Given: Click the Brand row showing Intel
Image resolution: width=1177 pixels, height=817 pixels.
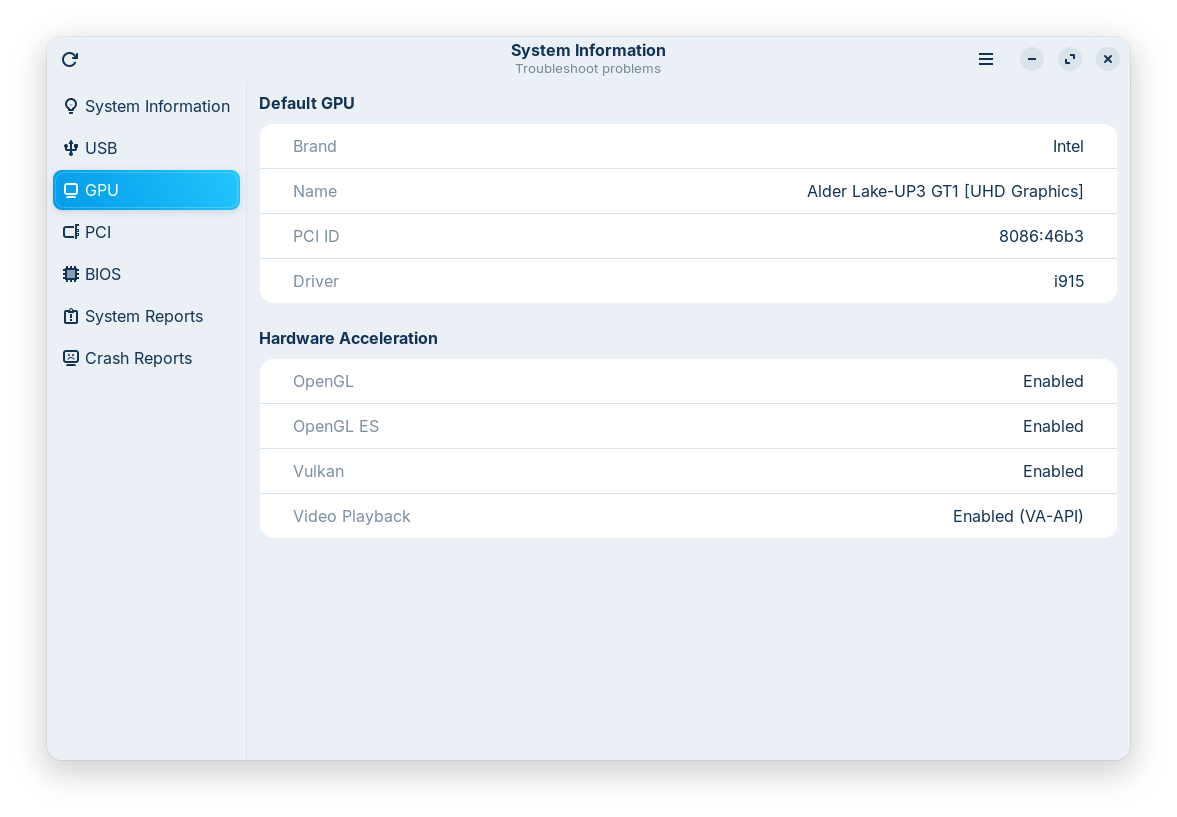Looking at the screenshot, I should [688, 147].
